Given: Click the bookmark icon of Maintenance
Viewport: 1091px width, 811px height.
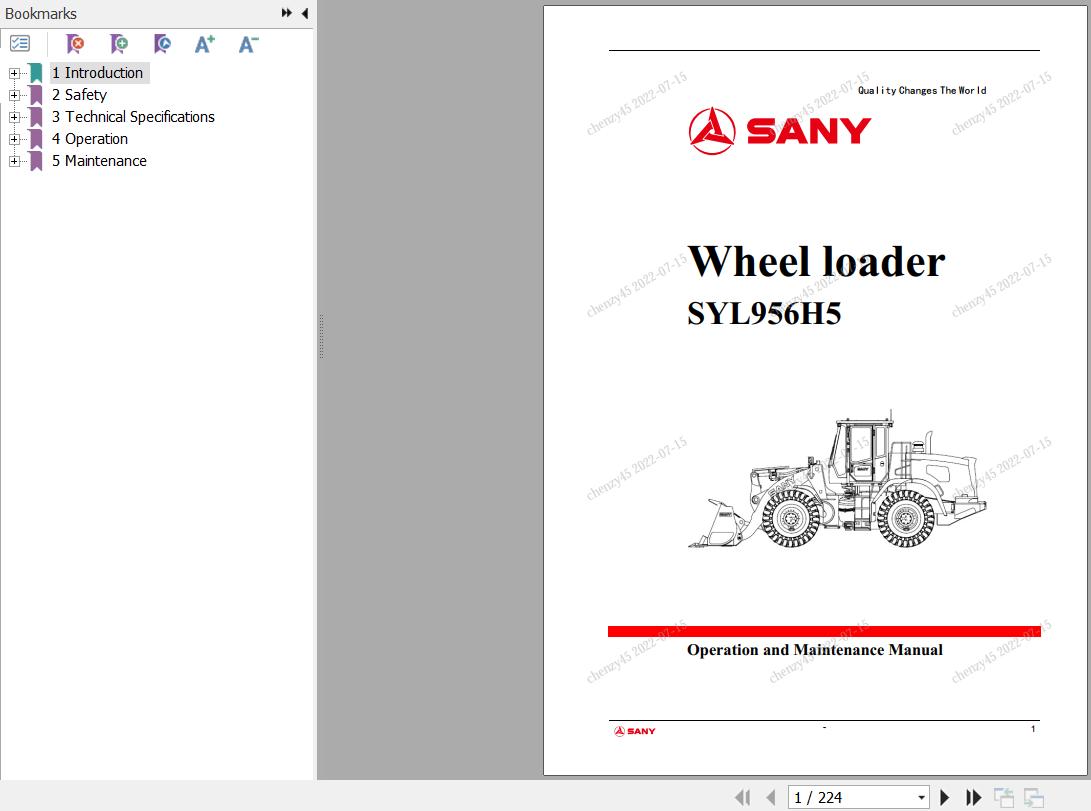Looking at the screenshot, I should tap(35, 161).
